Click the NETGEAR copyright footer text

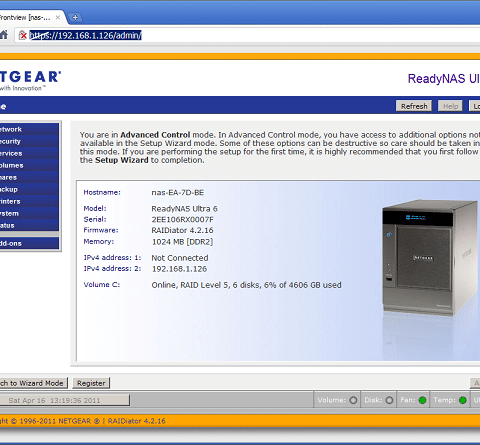83,421
